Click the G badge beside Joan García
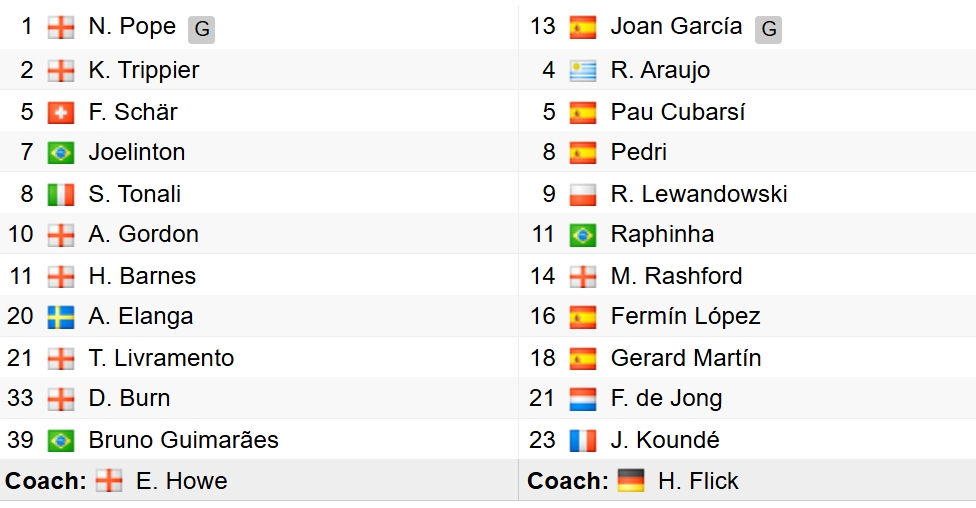The width and height of the screenshot is (976, 508). pyautogui.click(x=768, y=30)
